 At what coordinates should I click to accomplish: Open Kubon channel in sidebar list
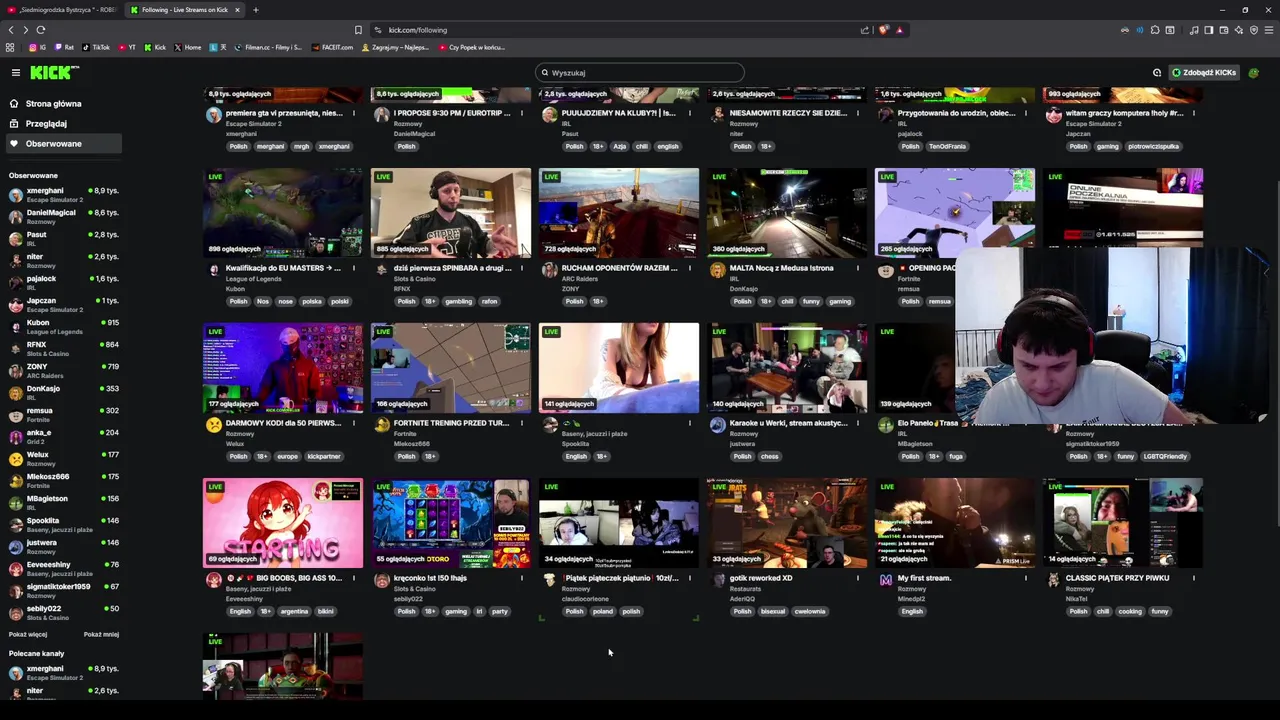click(64, 326)
